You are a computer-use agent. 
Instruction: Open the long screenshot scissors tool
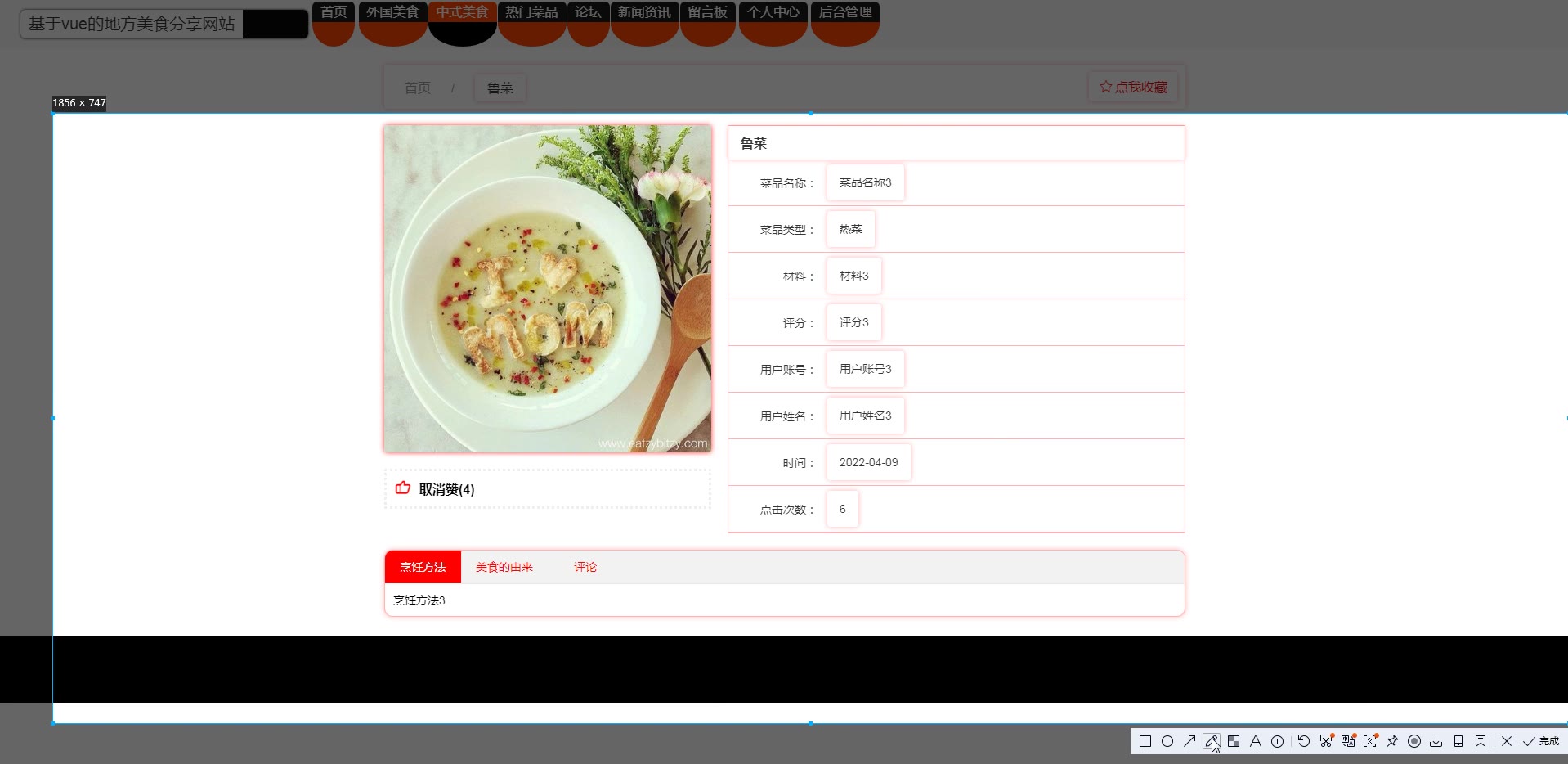[1326, 741]
